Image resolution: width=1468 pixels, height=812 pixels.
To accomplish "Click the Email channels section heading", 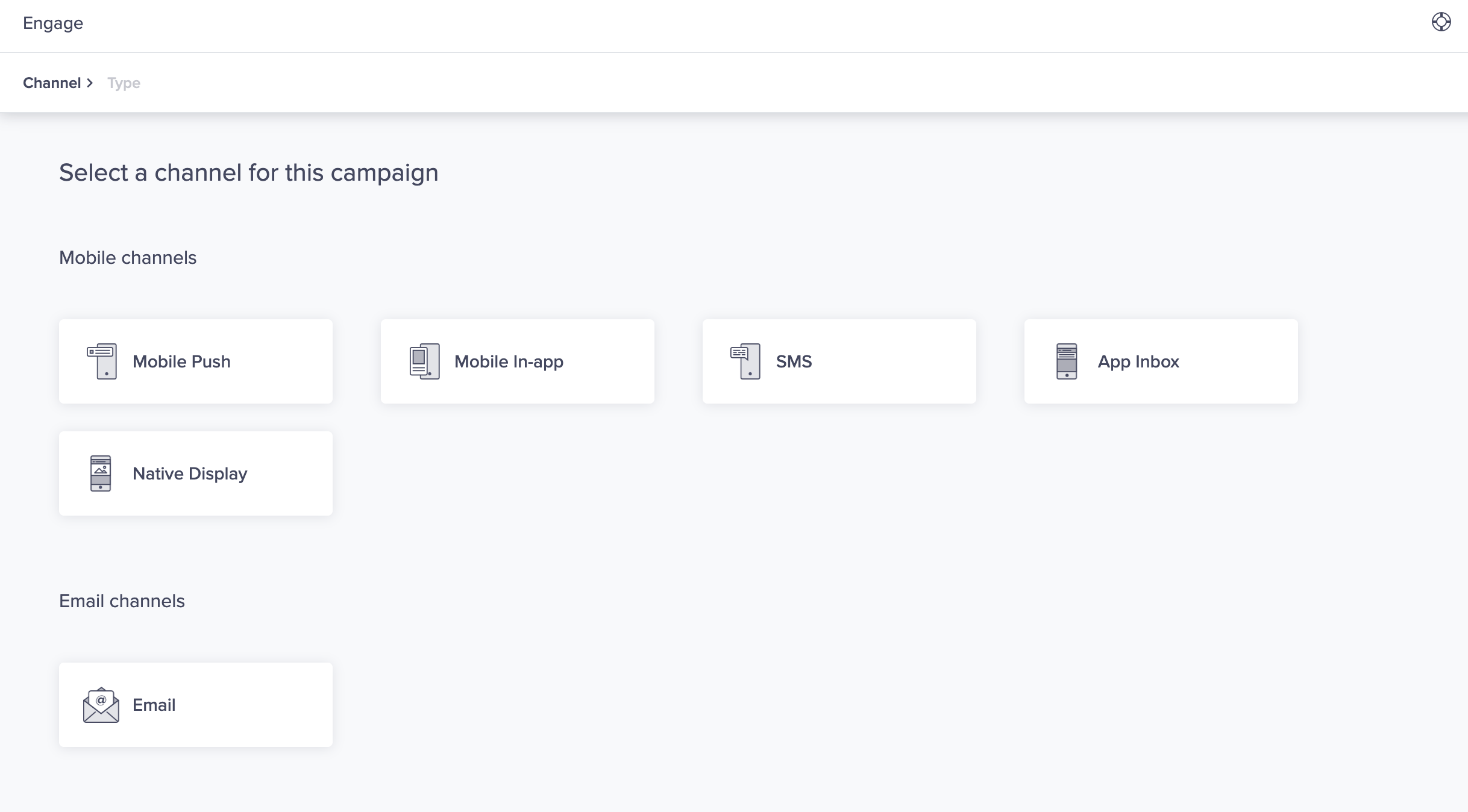I will pyautogui.click(x=122, y=601).
